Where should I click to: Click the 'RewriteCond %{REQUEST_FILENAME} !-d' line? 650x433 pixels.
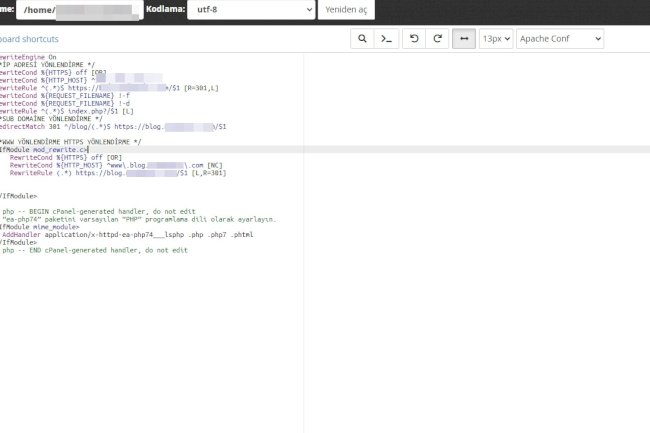click(65, 103)
